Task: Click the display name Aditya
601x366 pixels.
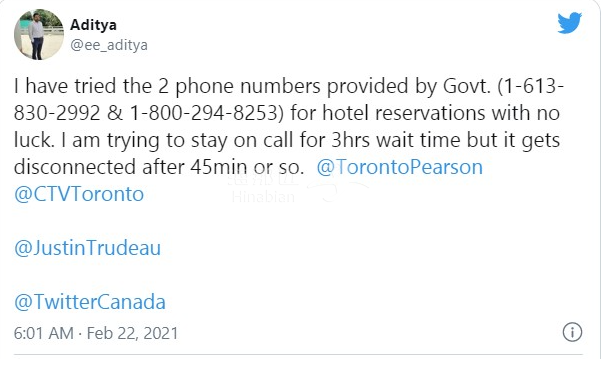Action: pos(93,25)
